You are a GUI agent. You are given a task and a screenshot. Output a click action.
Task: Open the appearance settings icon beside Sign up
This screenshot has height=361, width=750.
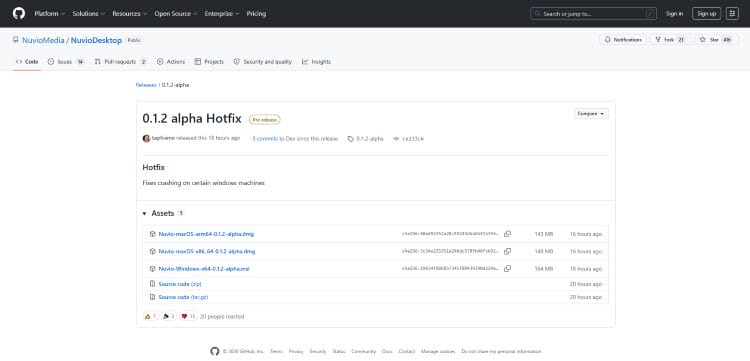click(x=732, y=14)
